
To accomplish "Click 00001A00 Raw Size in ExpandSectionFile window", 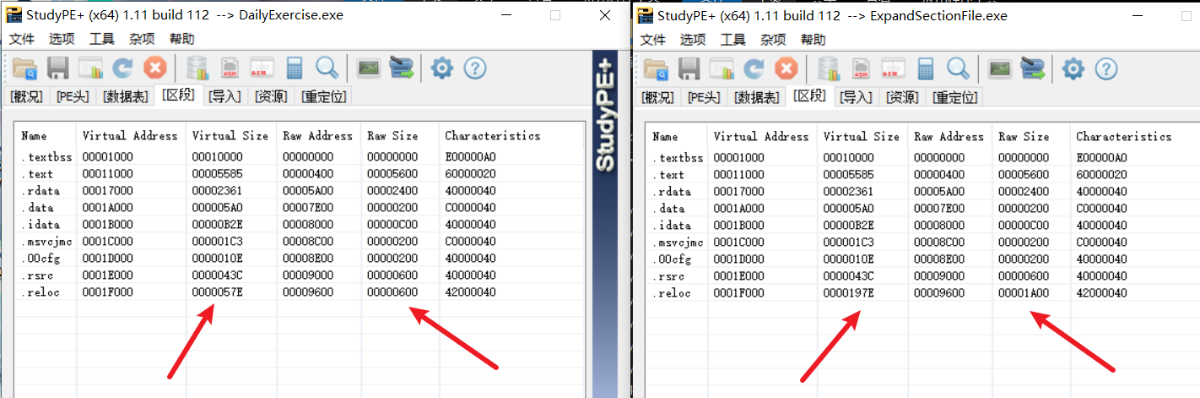I will pyautogui.click(x=1024, y=293).
